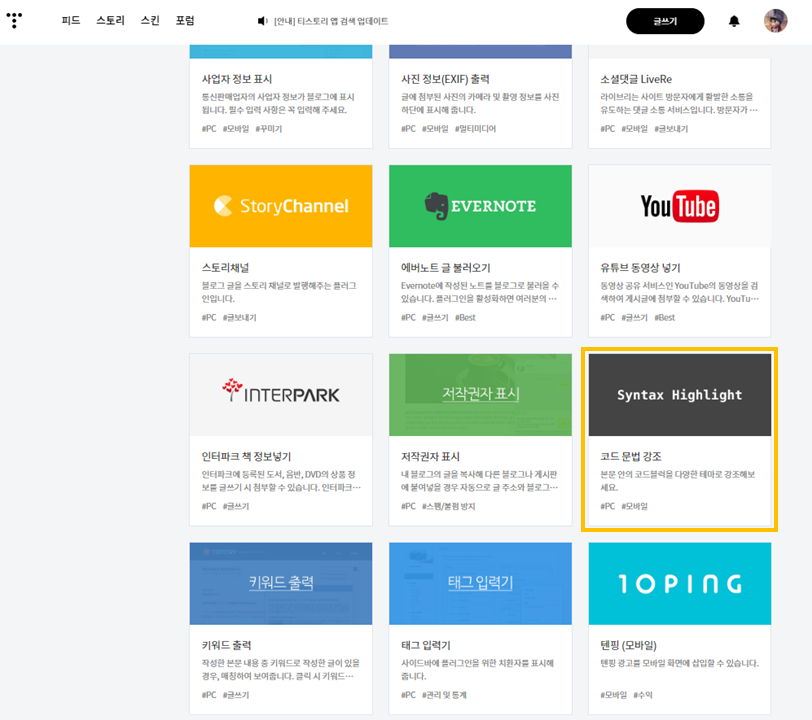Screen dimensions: 812x720
Task: Click the Tistory logo icon
Action: (x=14, y=20)
